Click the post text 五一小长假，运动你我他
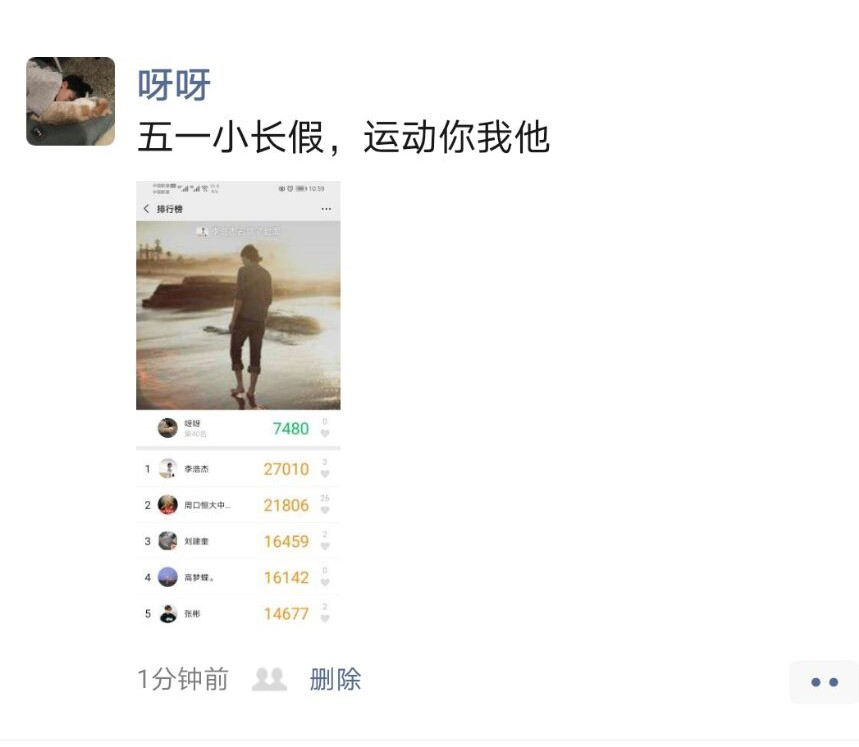 pyautogui.click(x=343, y=137)
